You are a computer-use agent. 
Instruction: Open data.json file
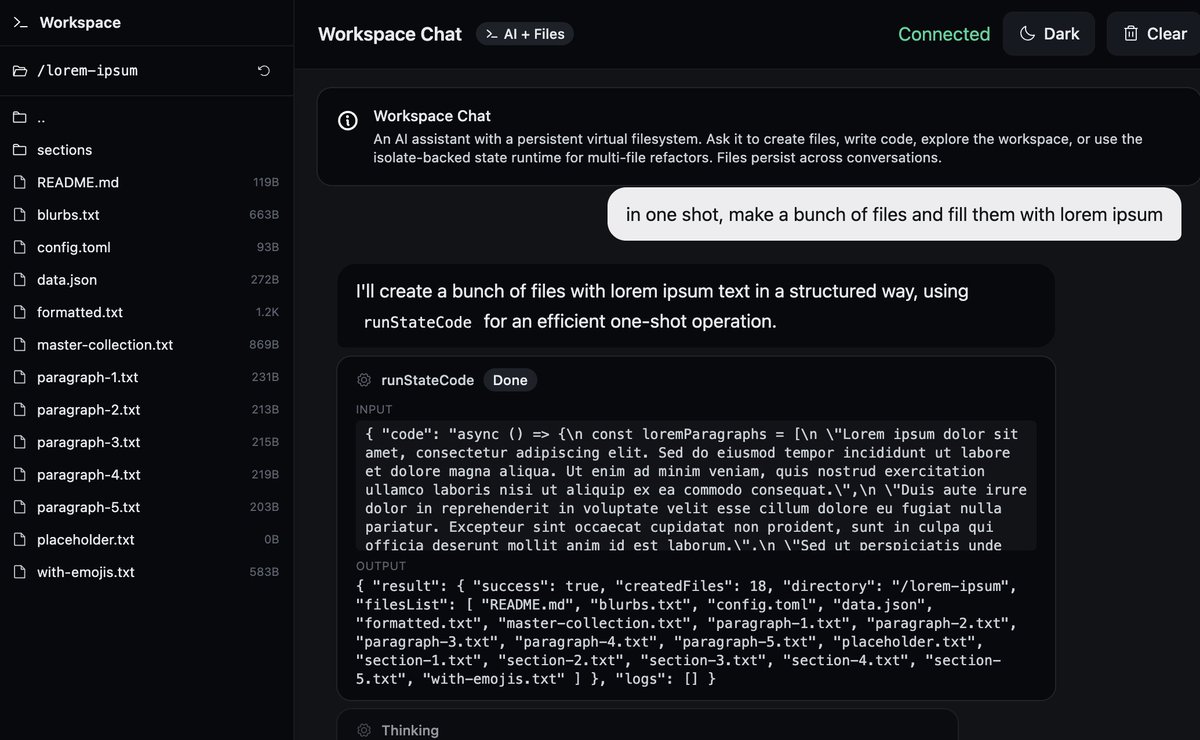pyautogui.click(x=146, y=280)
